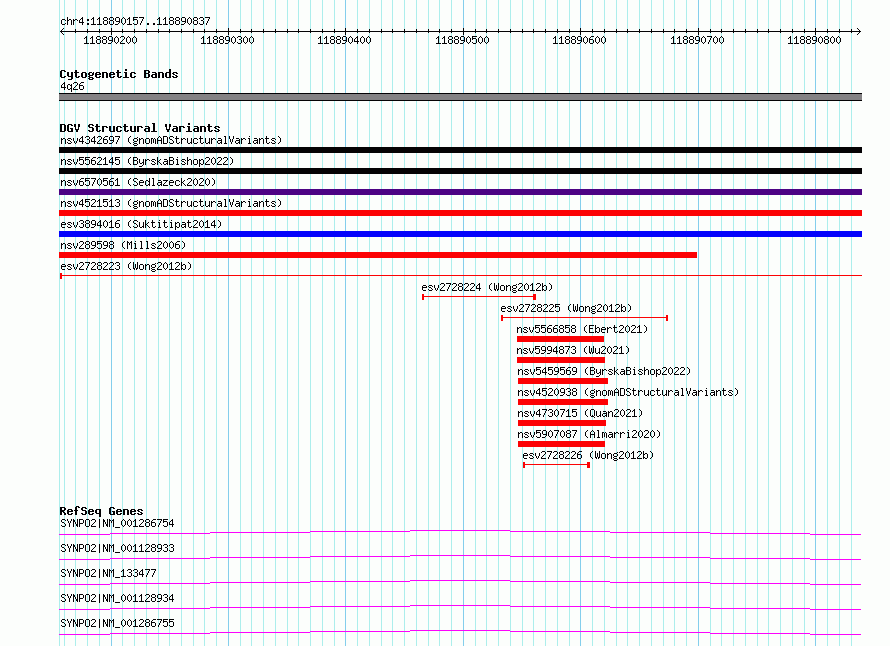Open the esv2728224 Wong2012b label
This screenshot has height=646, width=890.
pos(487,287)
